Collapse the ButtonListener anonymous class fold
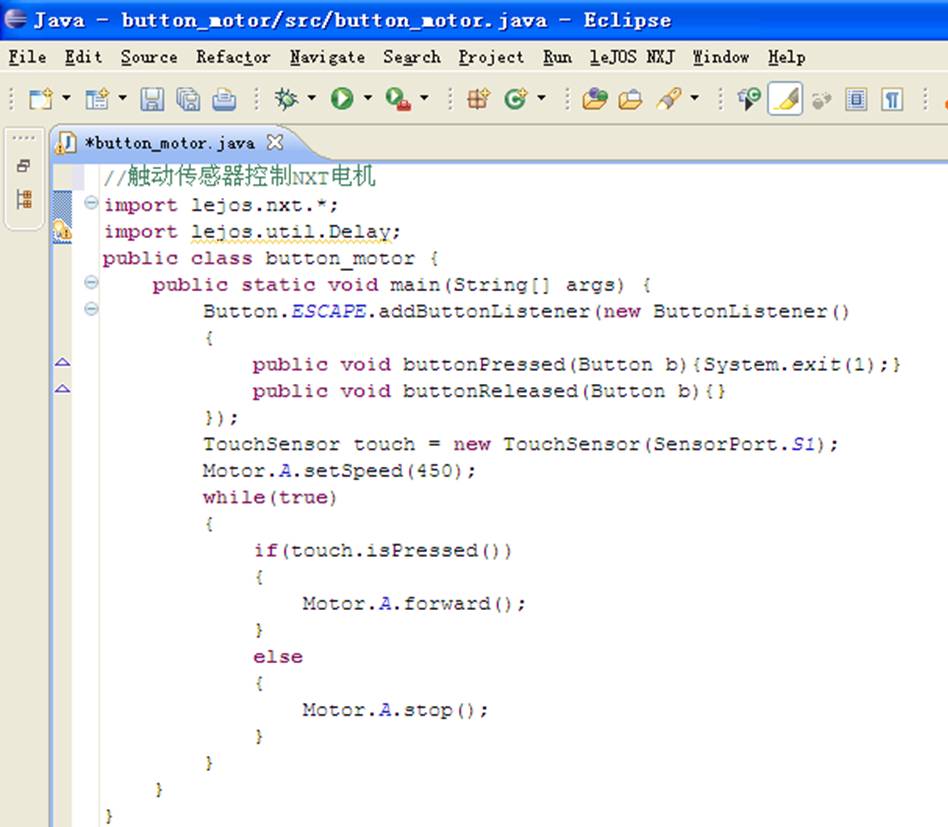 [x=91, y=309]
